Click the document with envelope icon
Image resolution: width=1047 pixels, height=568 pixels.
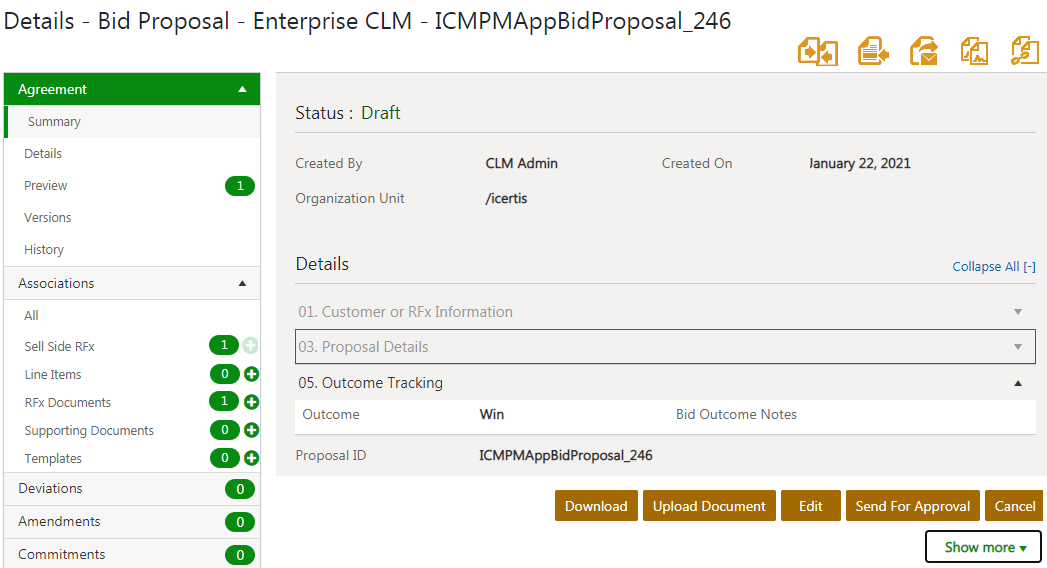923,51
